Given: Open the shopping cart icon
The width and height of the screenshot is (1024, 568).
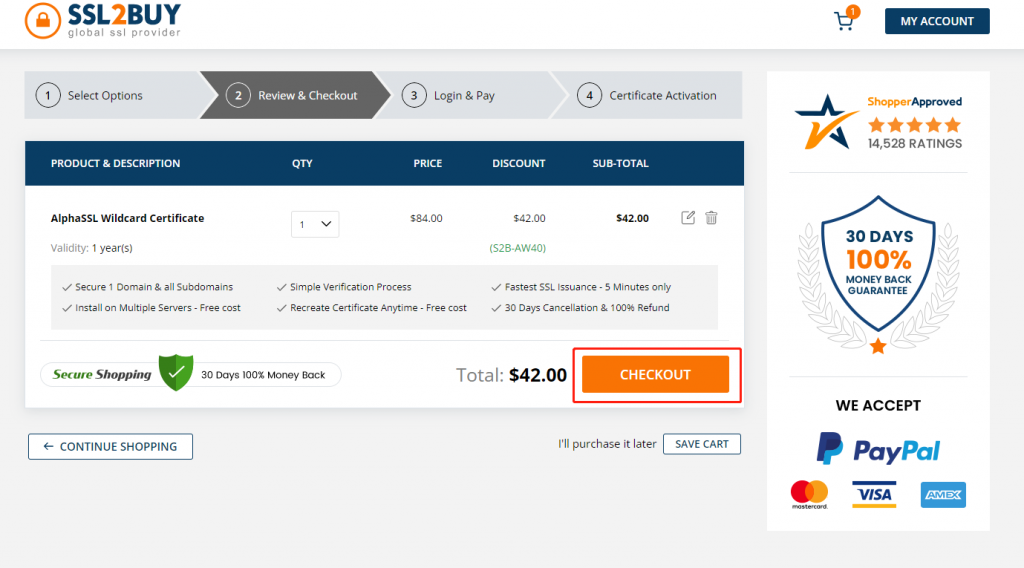Looking at the screenshot, I should [x=845, y=21].
